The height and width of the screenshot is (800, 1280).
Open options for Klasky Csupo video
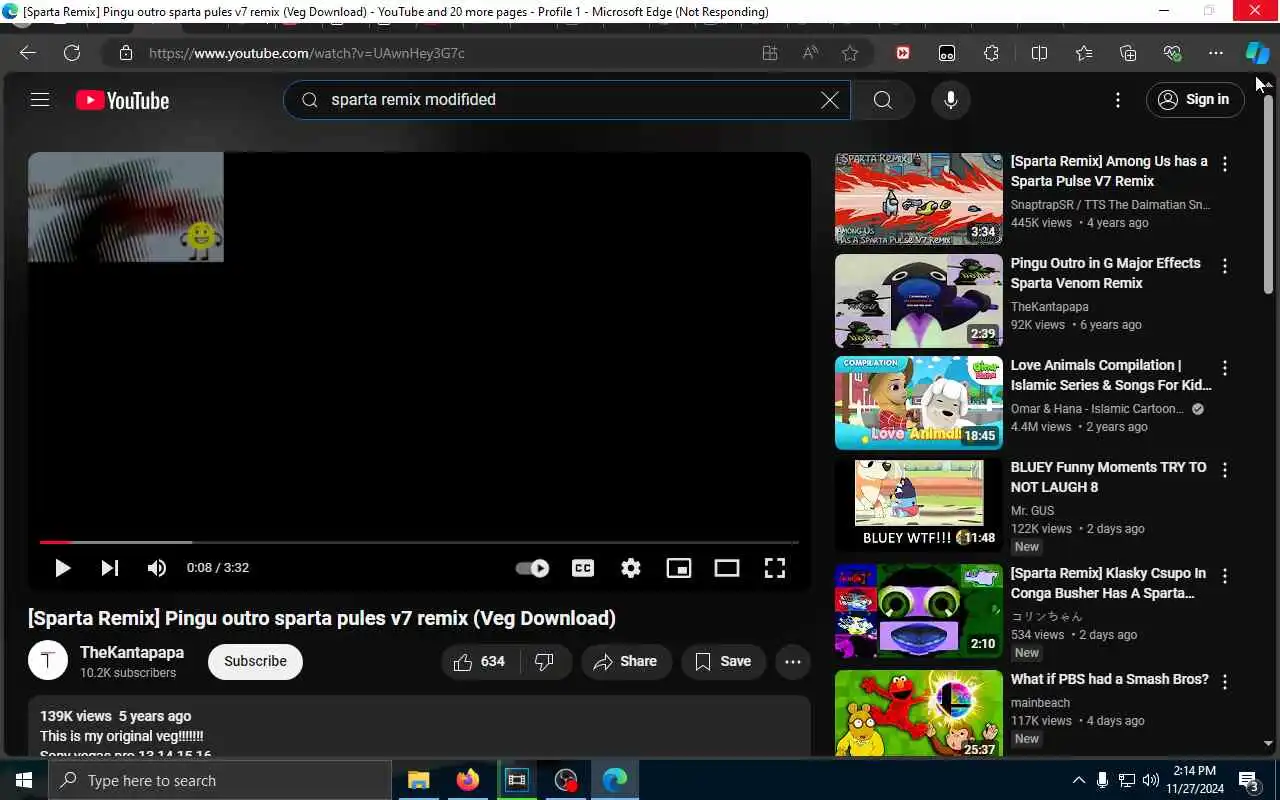coord(1225,576)
